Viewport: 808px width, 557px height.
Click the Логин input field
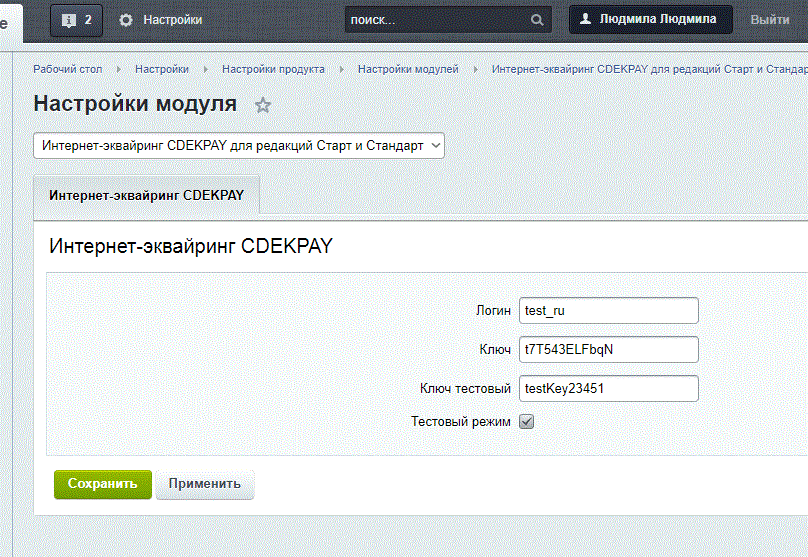tap(609, 311)
